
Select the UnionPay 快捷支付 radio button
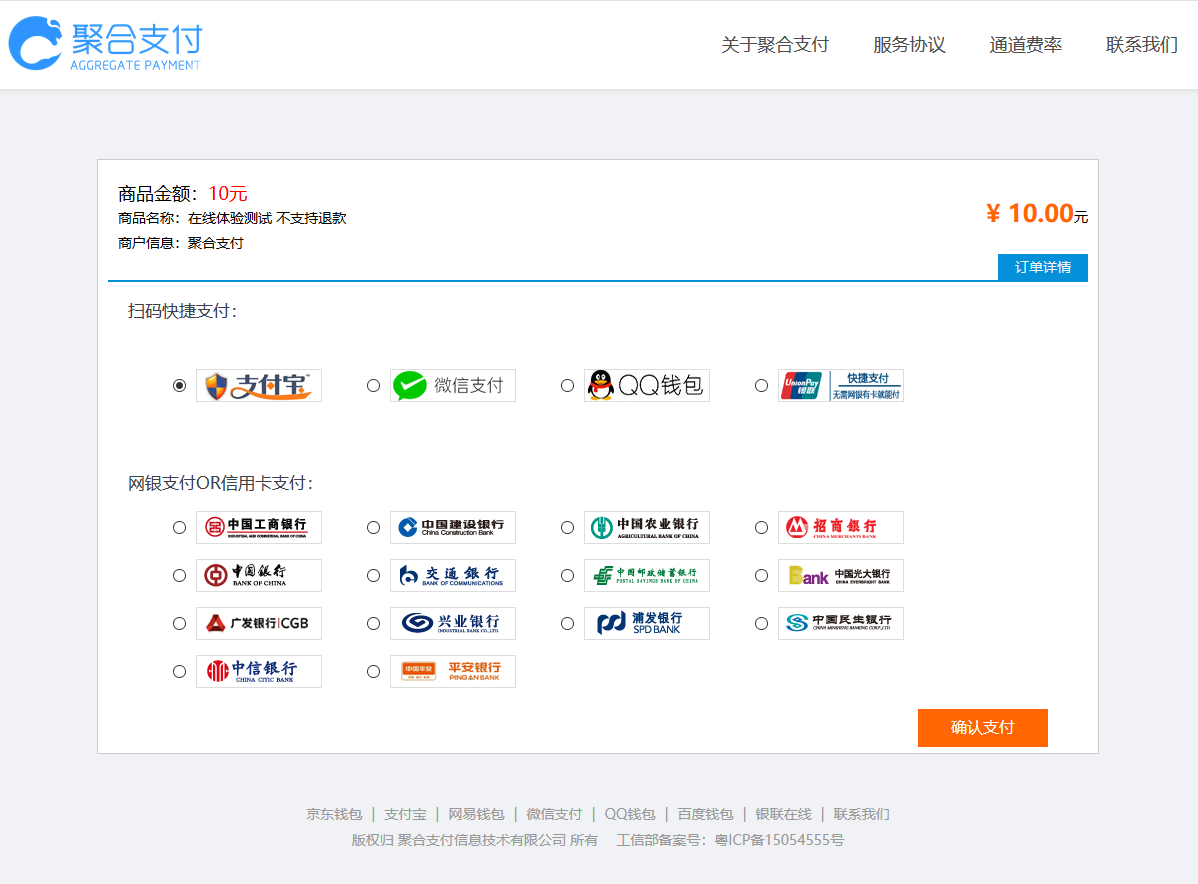coord(762,386)
